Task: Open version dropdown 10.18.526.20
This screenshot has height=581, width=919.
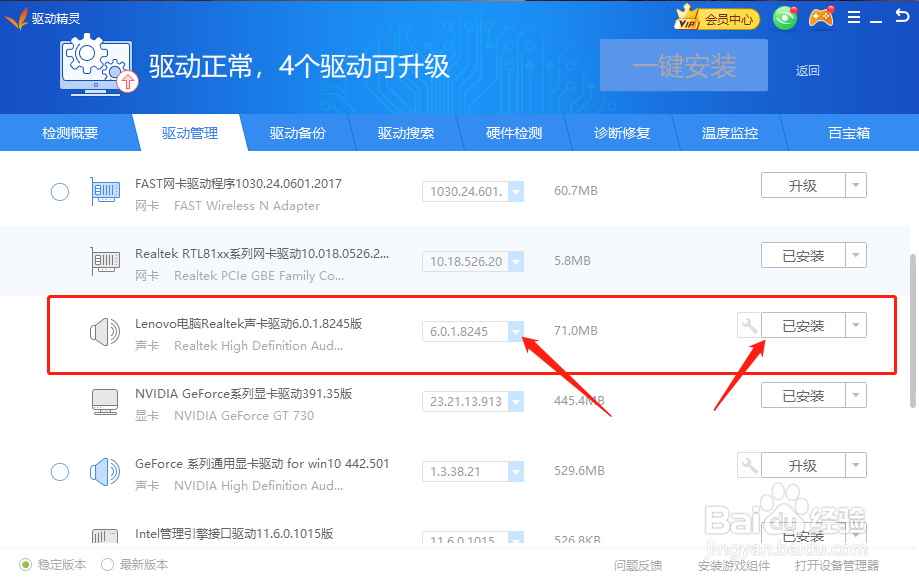Action: click(x=516, y=261)
